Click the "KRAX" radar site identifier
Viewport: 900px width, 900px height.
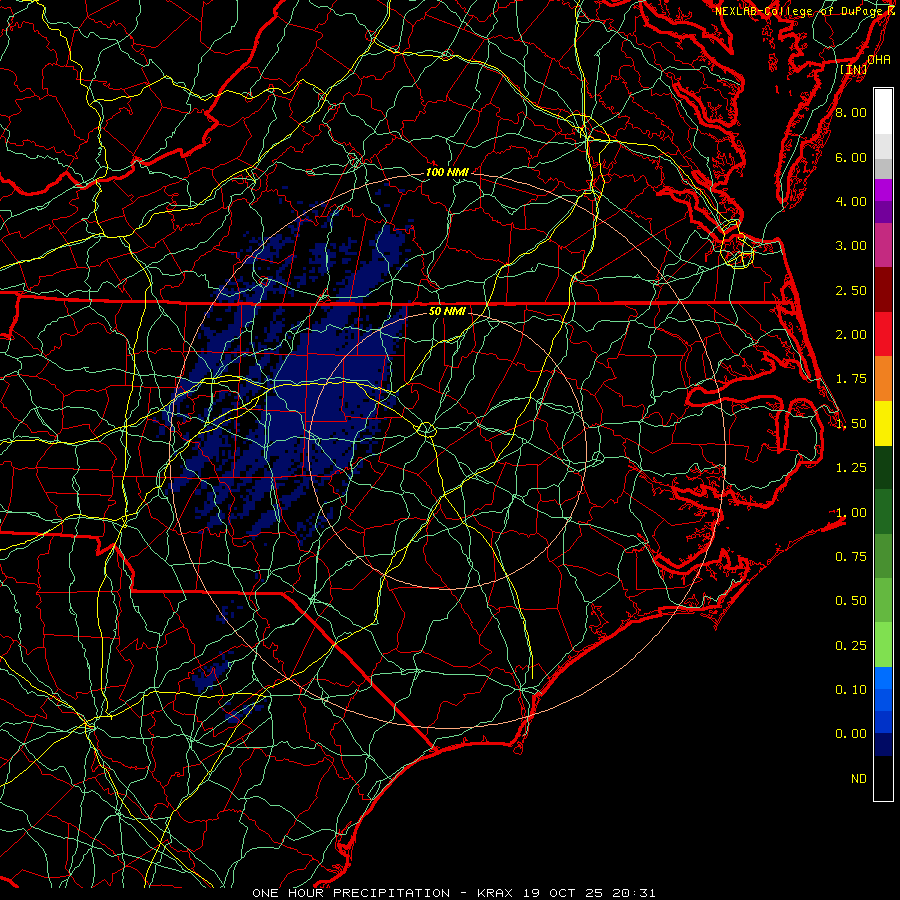click(x=494, y=893)
